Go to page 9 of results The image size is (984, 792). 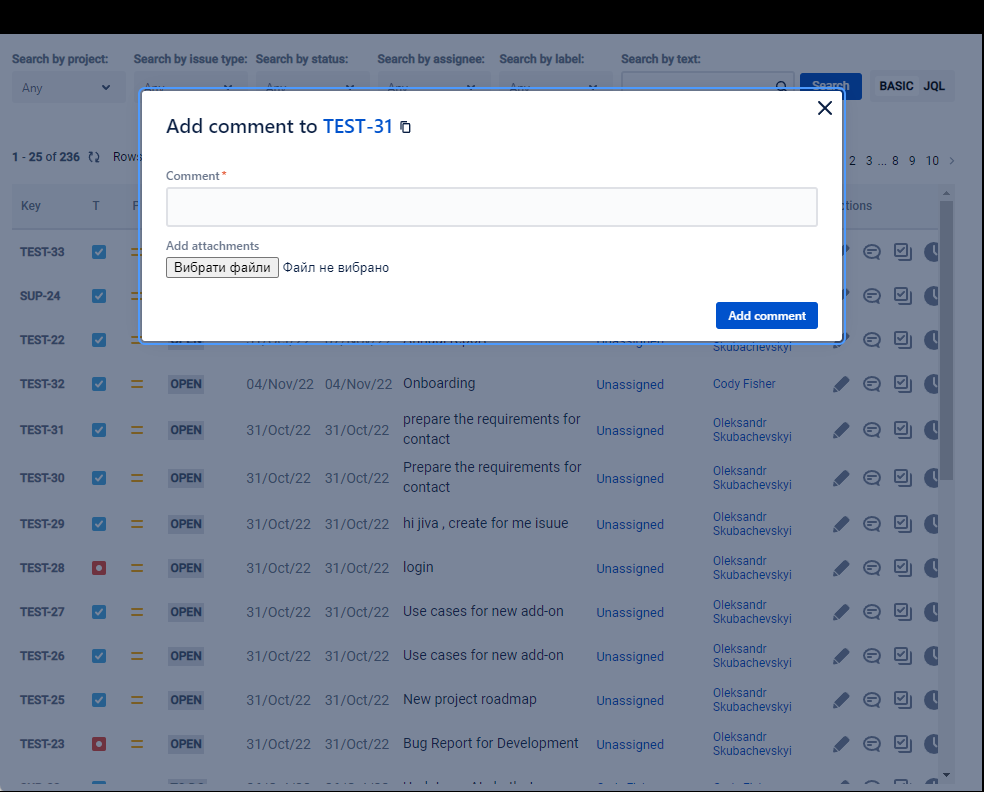pyautogui.click(x=912, y=161)
